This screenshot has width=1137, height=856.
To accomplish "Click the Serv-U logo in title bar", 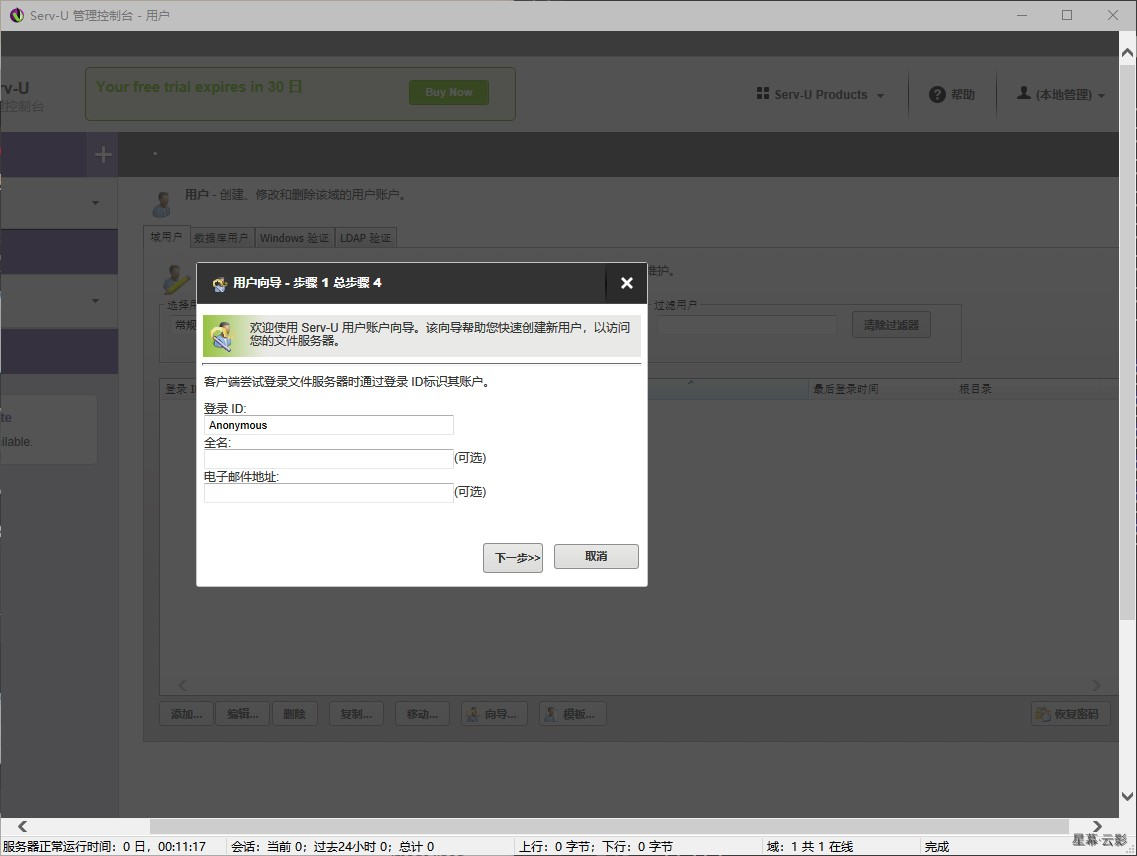I will pyautogui.click(x=16, y=15).
